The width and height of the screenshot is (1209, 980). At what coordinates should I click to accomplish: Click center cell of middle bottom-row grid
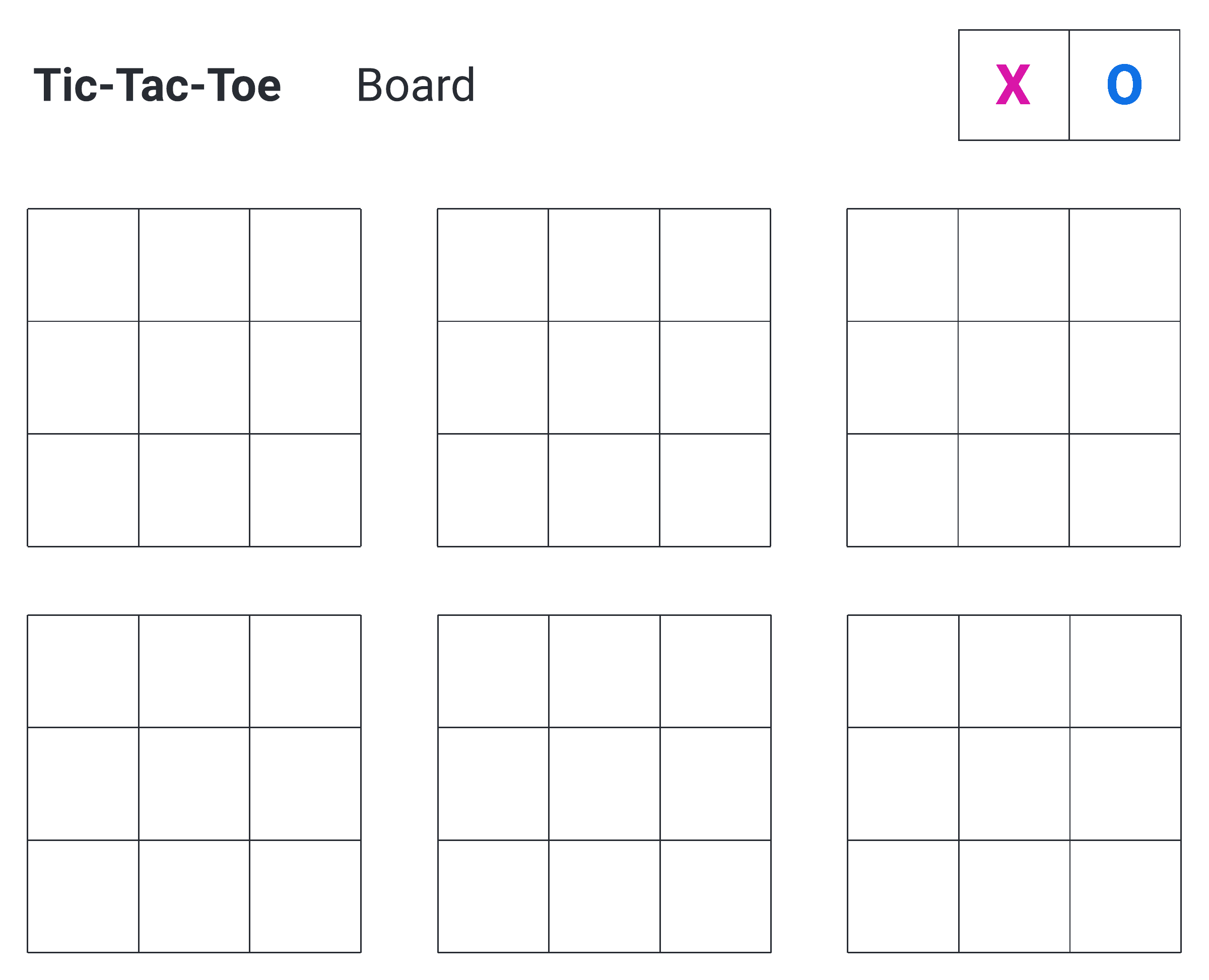604,784
